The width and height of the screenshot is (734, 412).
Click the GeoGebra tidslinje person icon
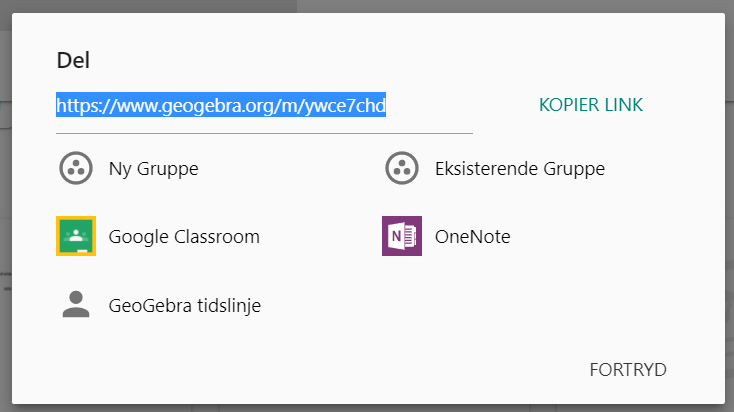click(76, 305)
